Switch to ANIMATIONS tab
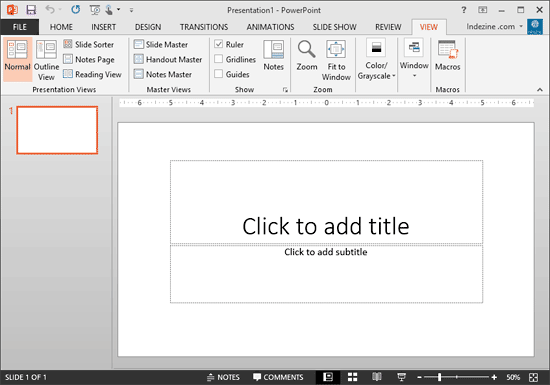 coord(270,27)
